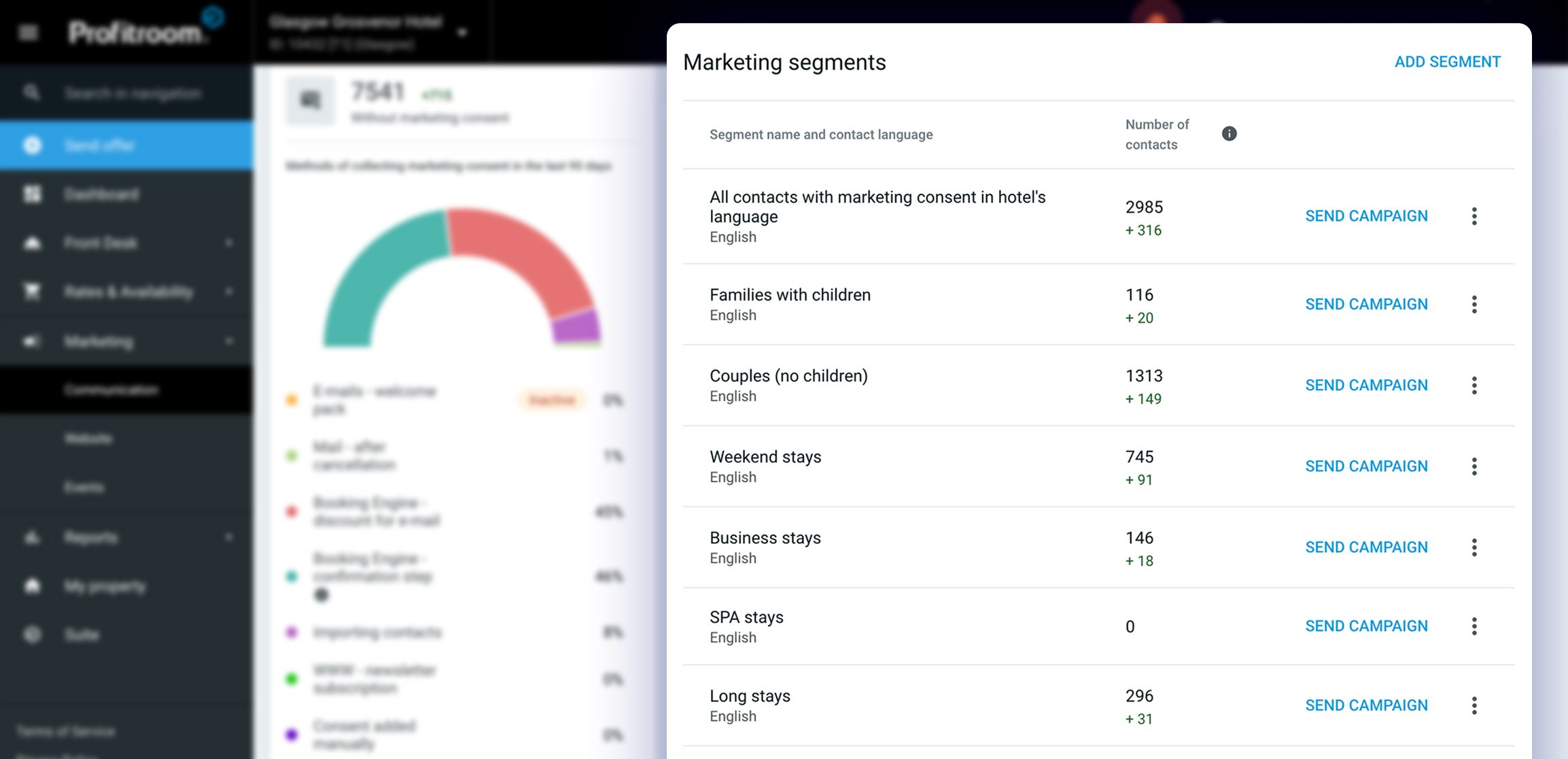Open the three-dot menu for SPA stays
The width and height of the screenshot is (1568, 759).
point(1474,626)
